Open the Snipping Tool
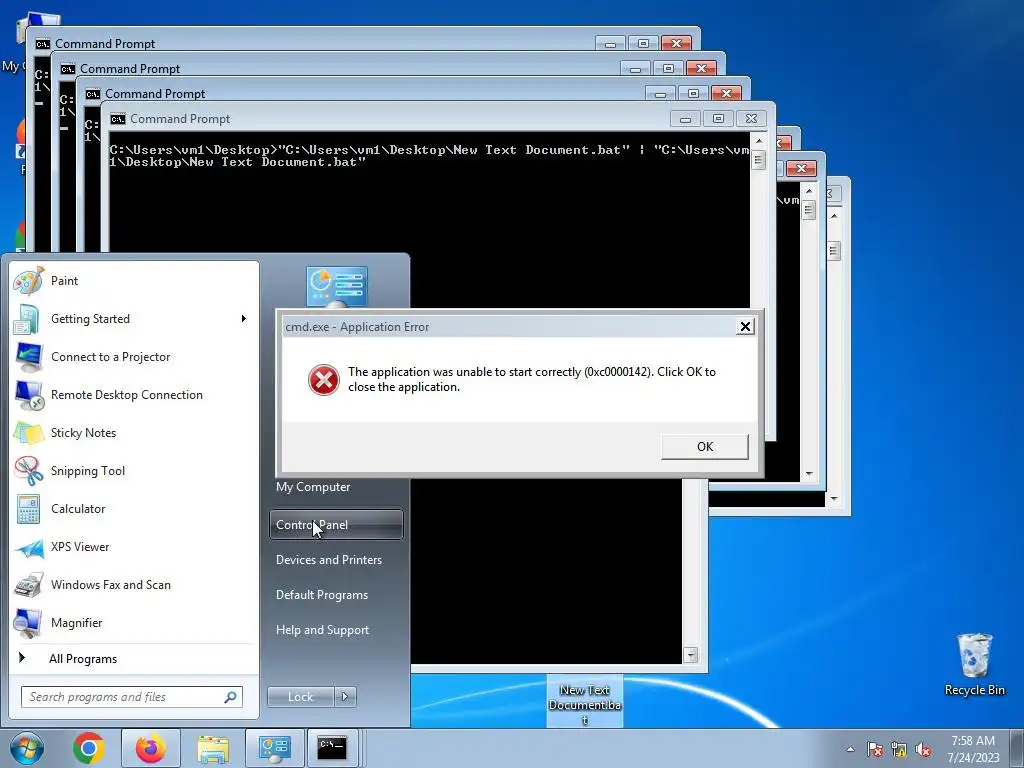Screen dimensions: 1024x768 (134, 471)
